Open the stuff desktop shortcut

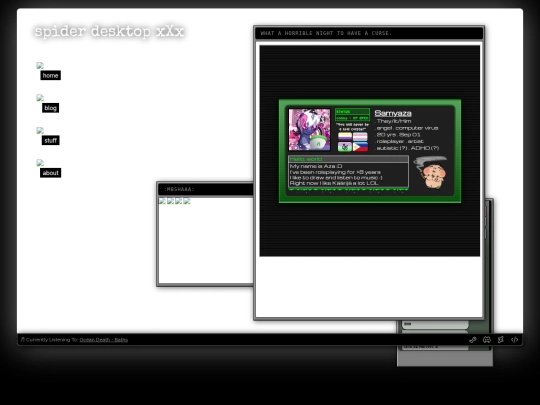pos(50,140)
